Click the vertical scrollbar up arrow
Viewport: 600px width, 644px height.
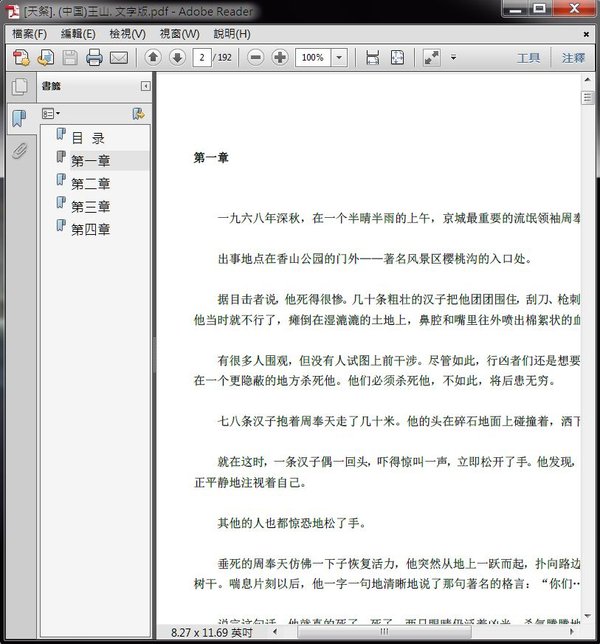tap(587, 80)
